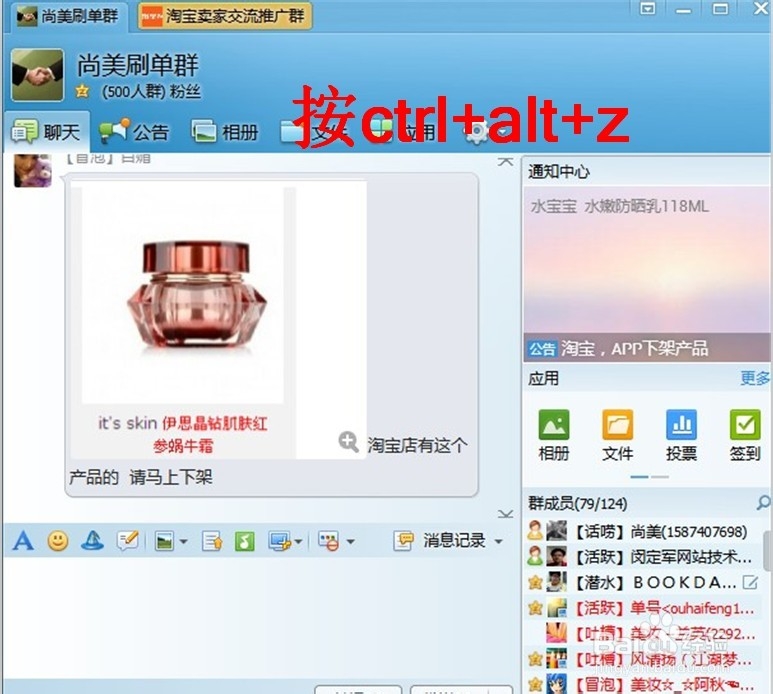This screenshot has height=694, width=773.
Task: Open the group settings gear icon
Action: [x=477, y=132]
